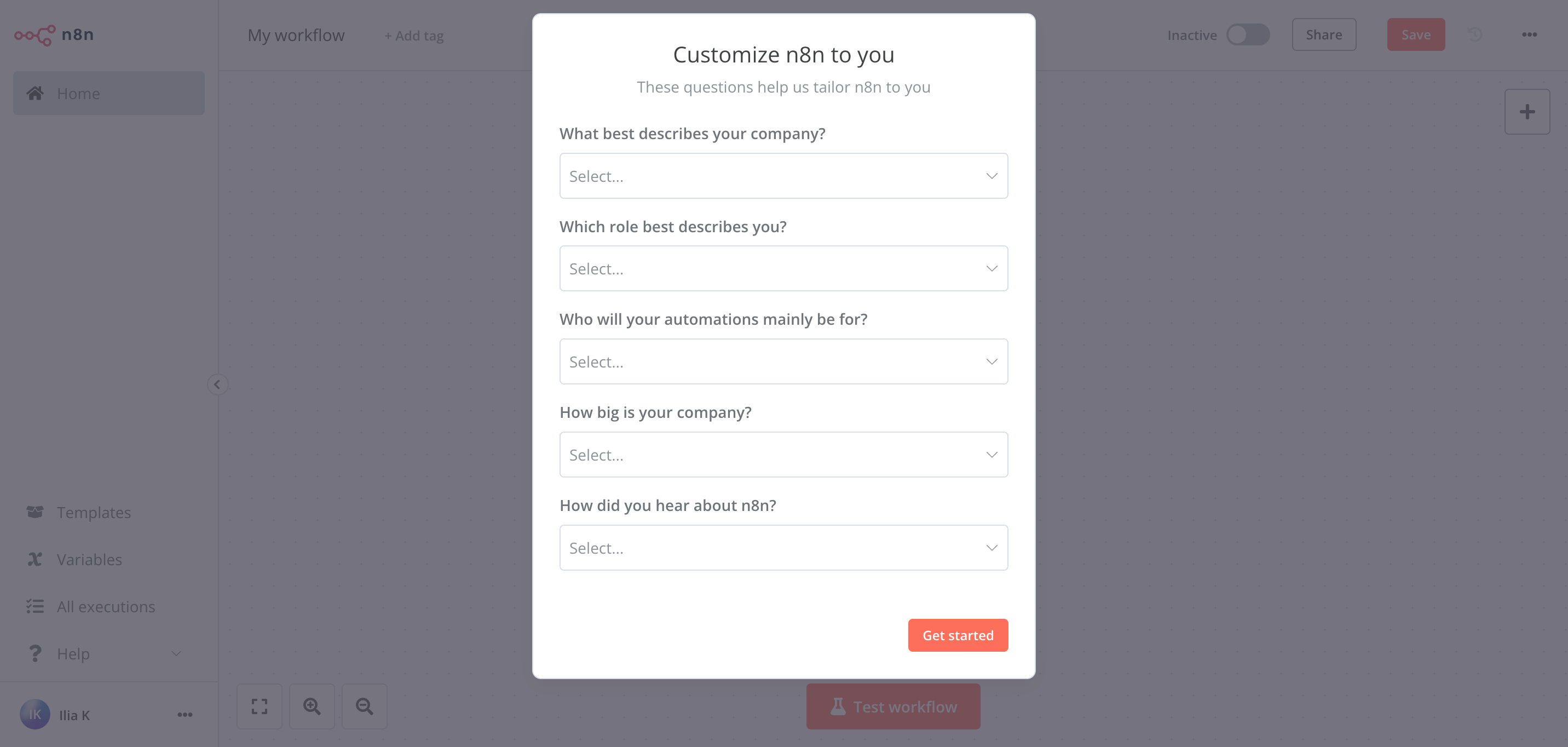Open the Home sidebar item
The width and height of the screenshot is (1568, 747).
[x=109, y=93]
